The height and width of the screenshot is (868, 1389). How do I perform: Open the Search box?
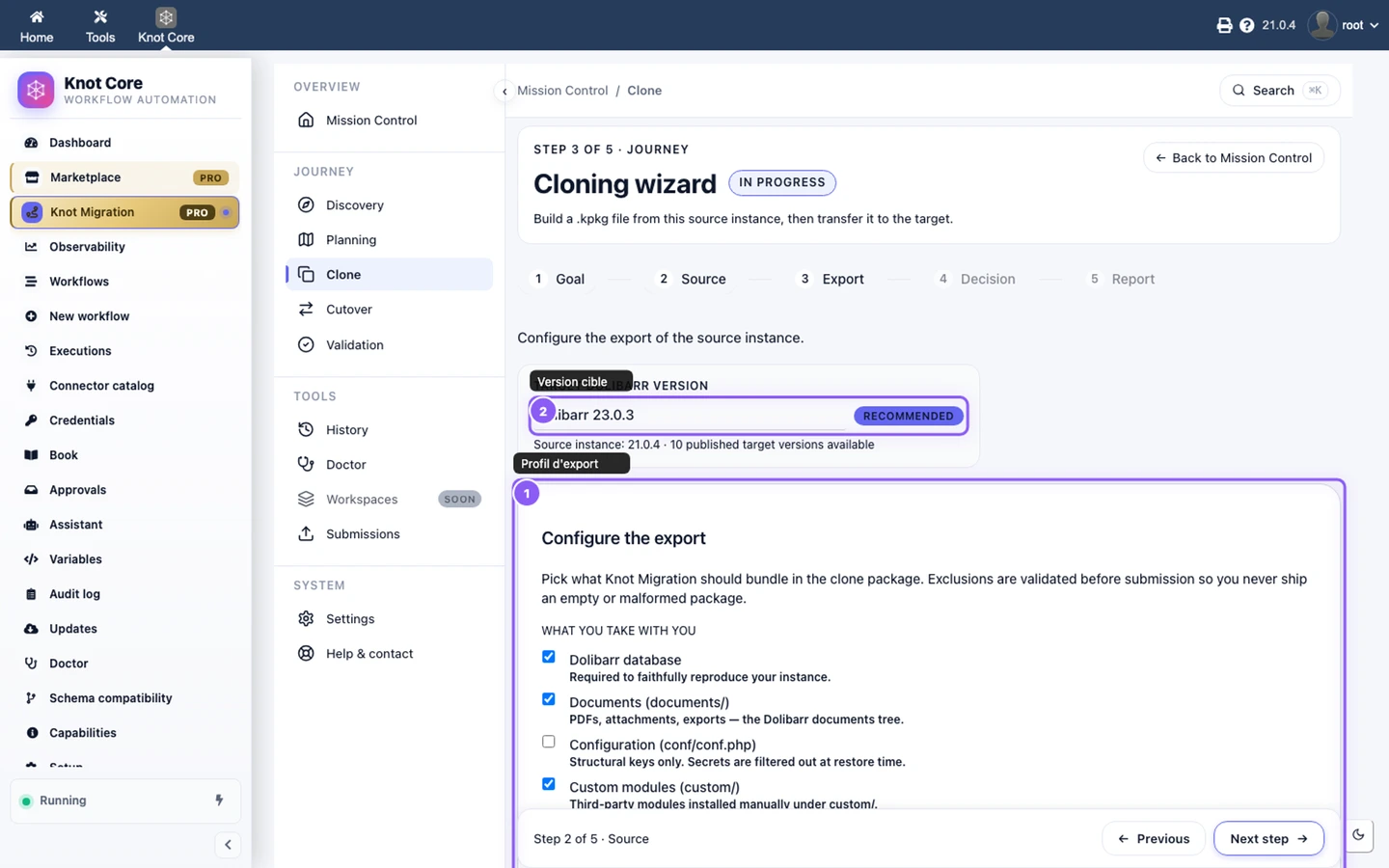tap(1280, 91)
